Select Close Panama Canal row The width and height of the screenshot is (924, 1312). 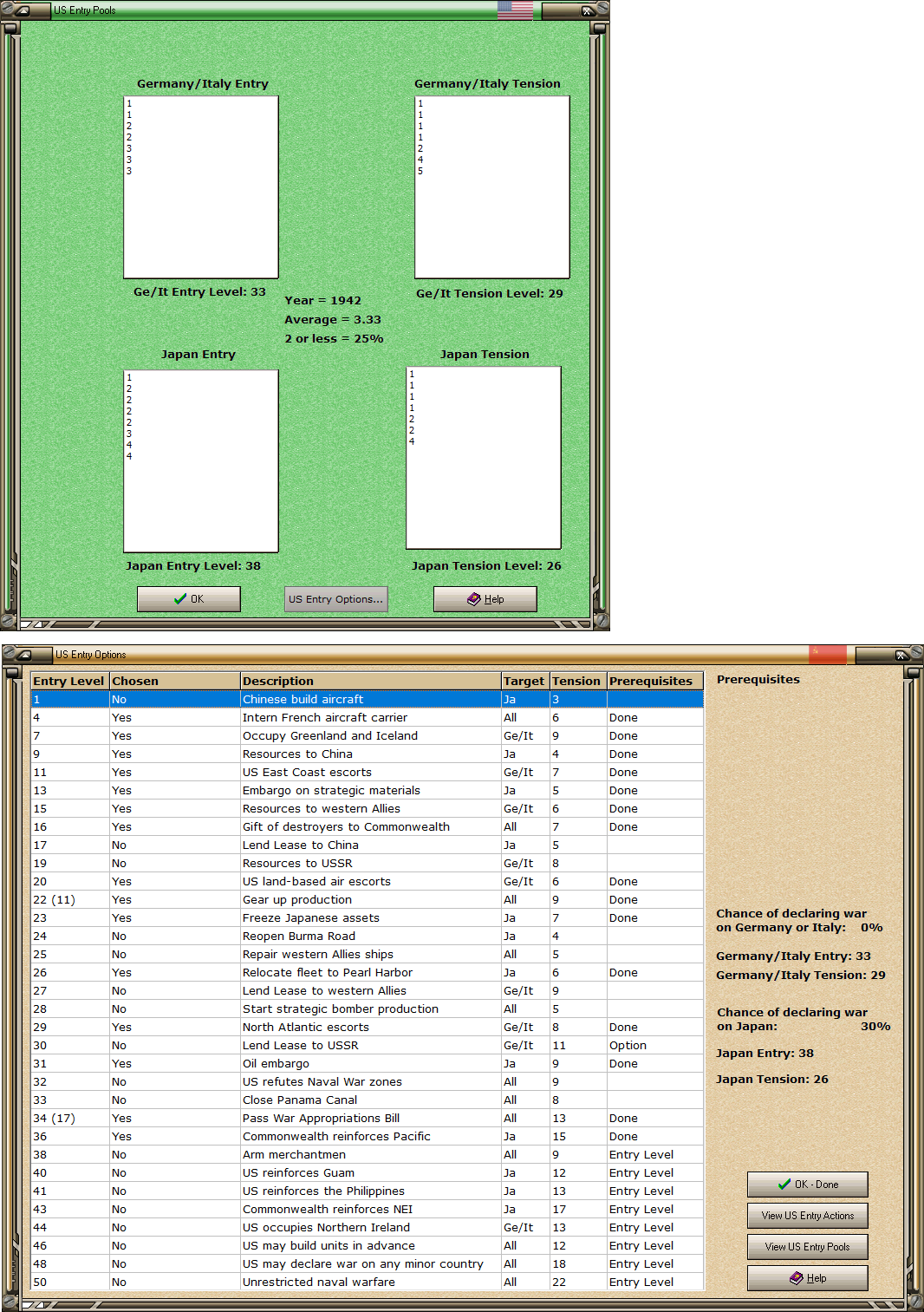[367, 1100]
